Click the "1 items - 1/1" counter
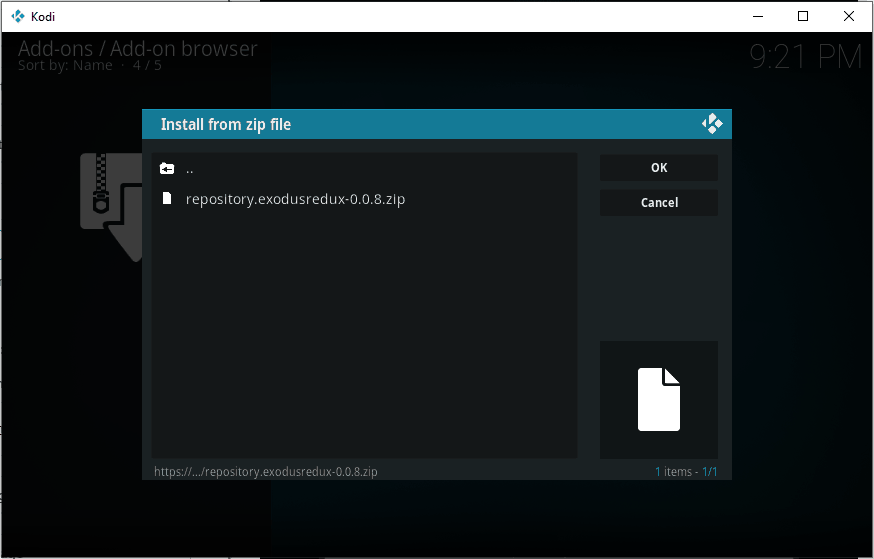 686,471
